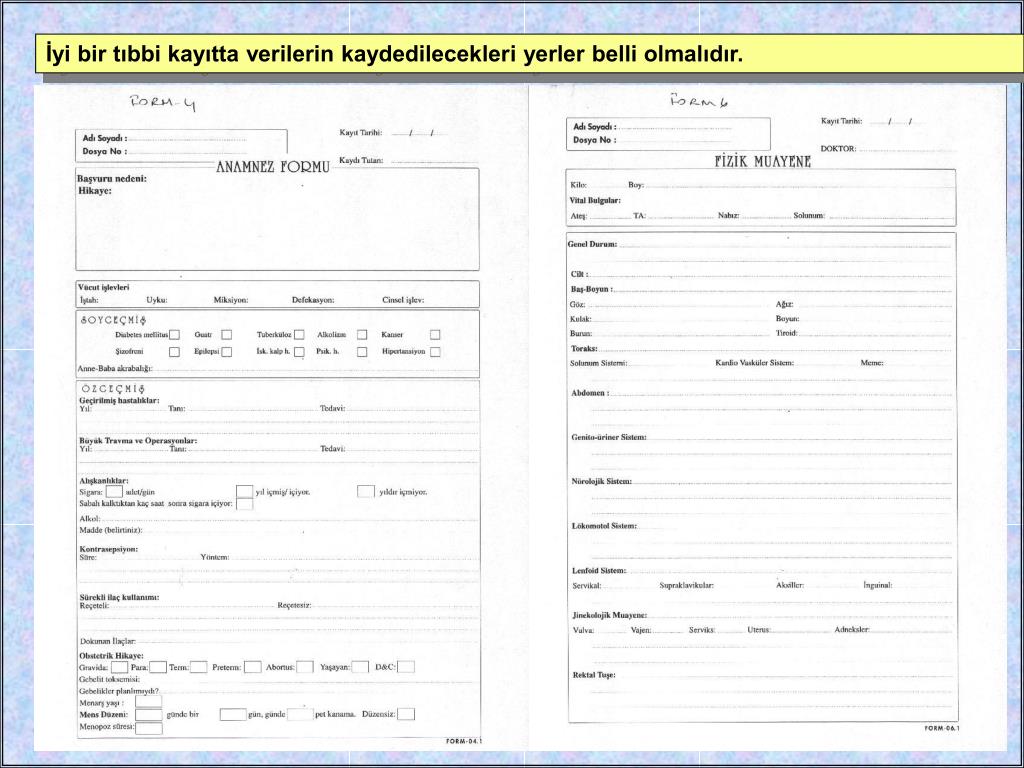This screenshot has height=768, width=1024.
Task: Mark the Kanser checkbox
Action: [435, 334]
